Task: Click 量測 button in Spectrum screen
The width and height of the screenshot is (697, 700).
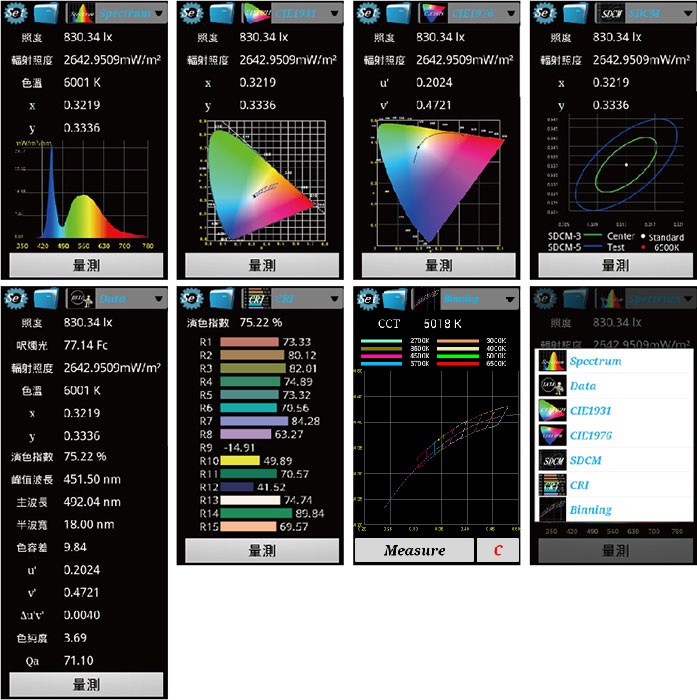Action: (86, 265)
